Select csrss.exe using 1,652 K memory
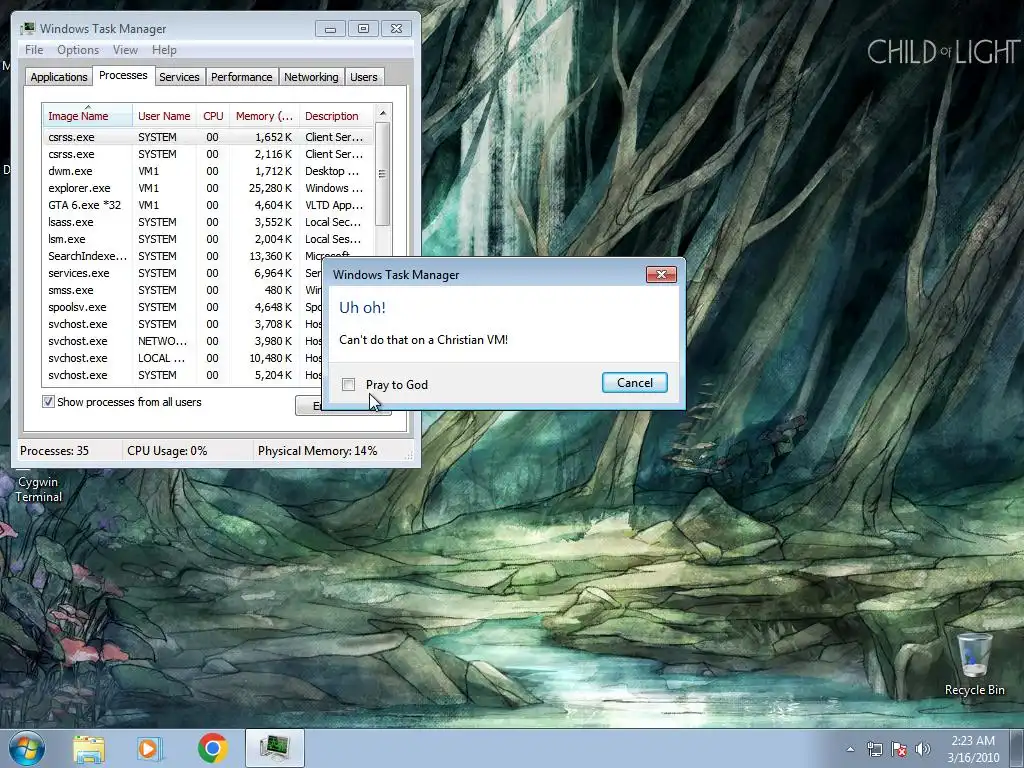This screenshot has height=768, width=1024. click(x=208, y=137)
